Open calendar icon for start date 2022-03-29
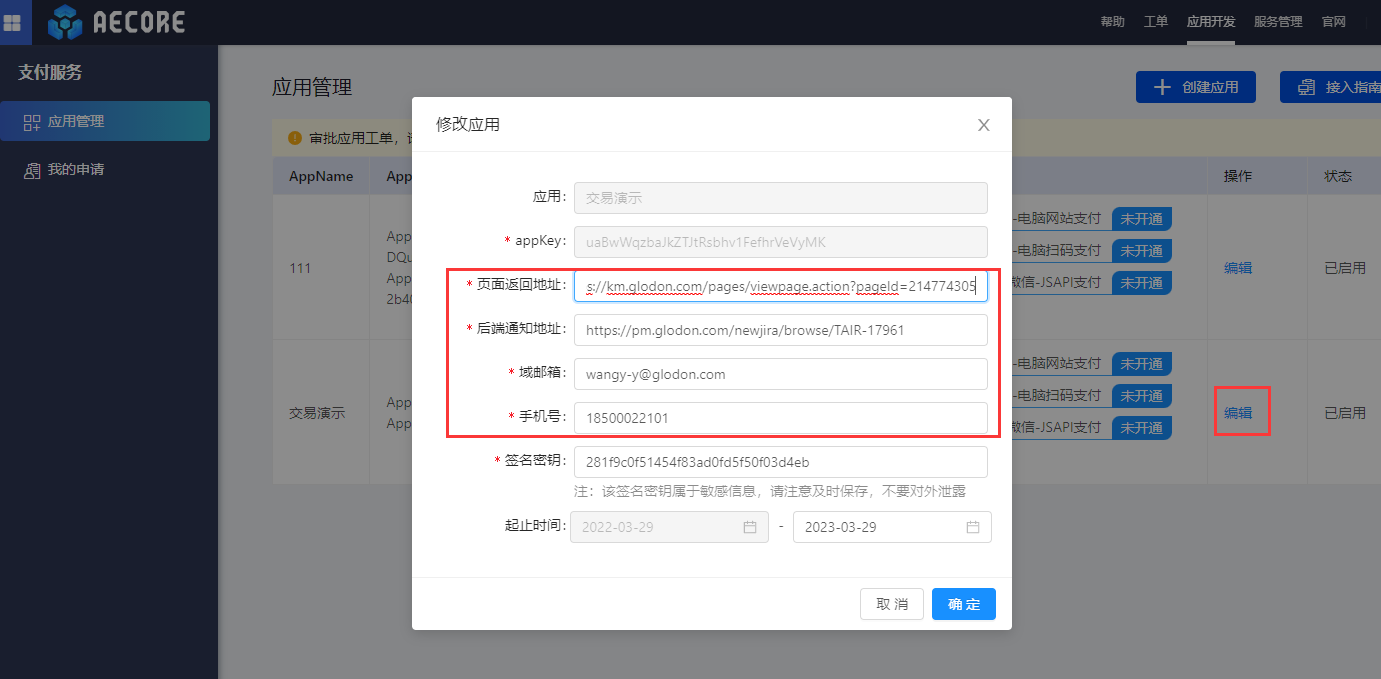Screen dimensions: 1381x679 click(750, 527)
